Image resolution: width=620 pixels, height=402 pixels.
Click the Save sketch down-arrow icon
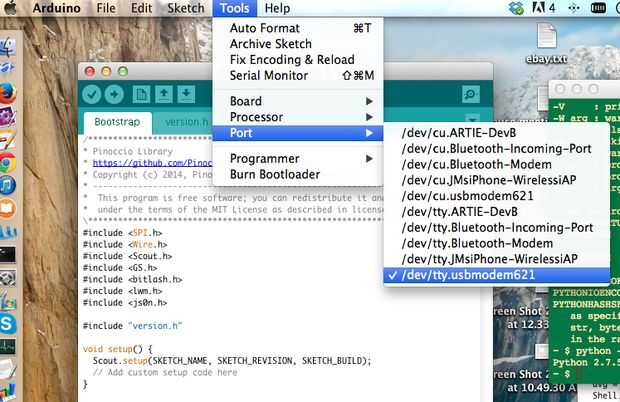(x=186, y=94)
